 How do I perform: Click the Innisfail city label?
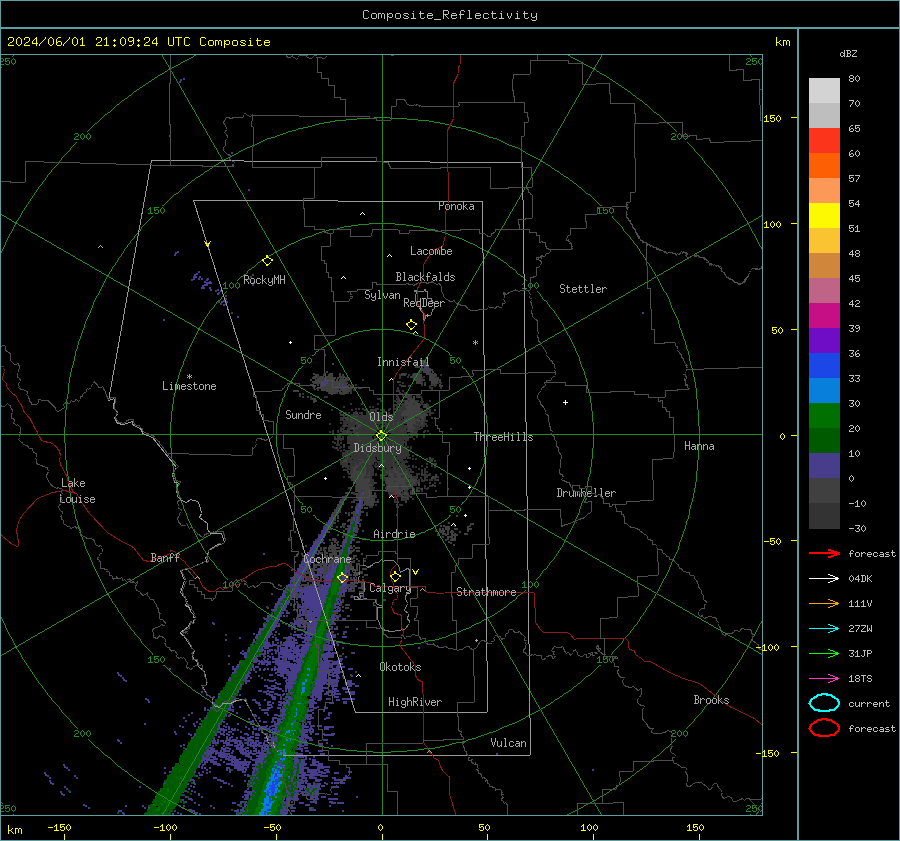pos(403,362)
